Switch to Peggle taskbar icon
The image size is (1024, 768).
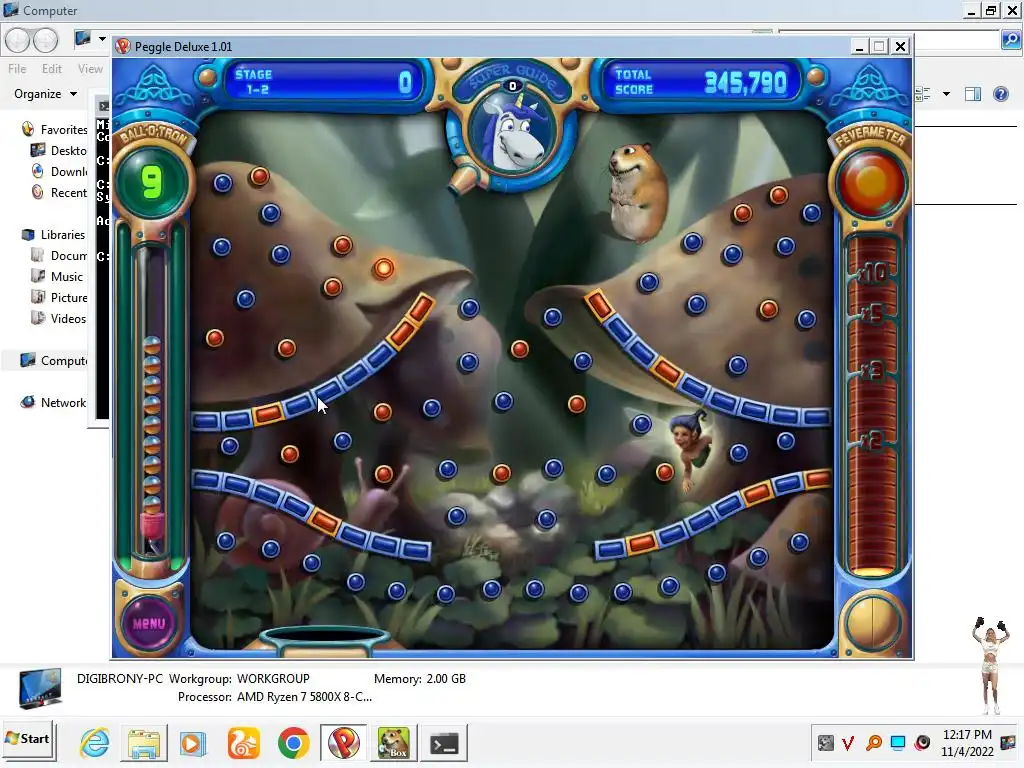[344, 743]
